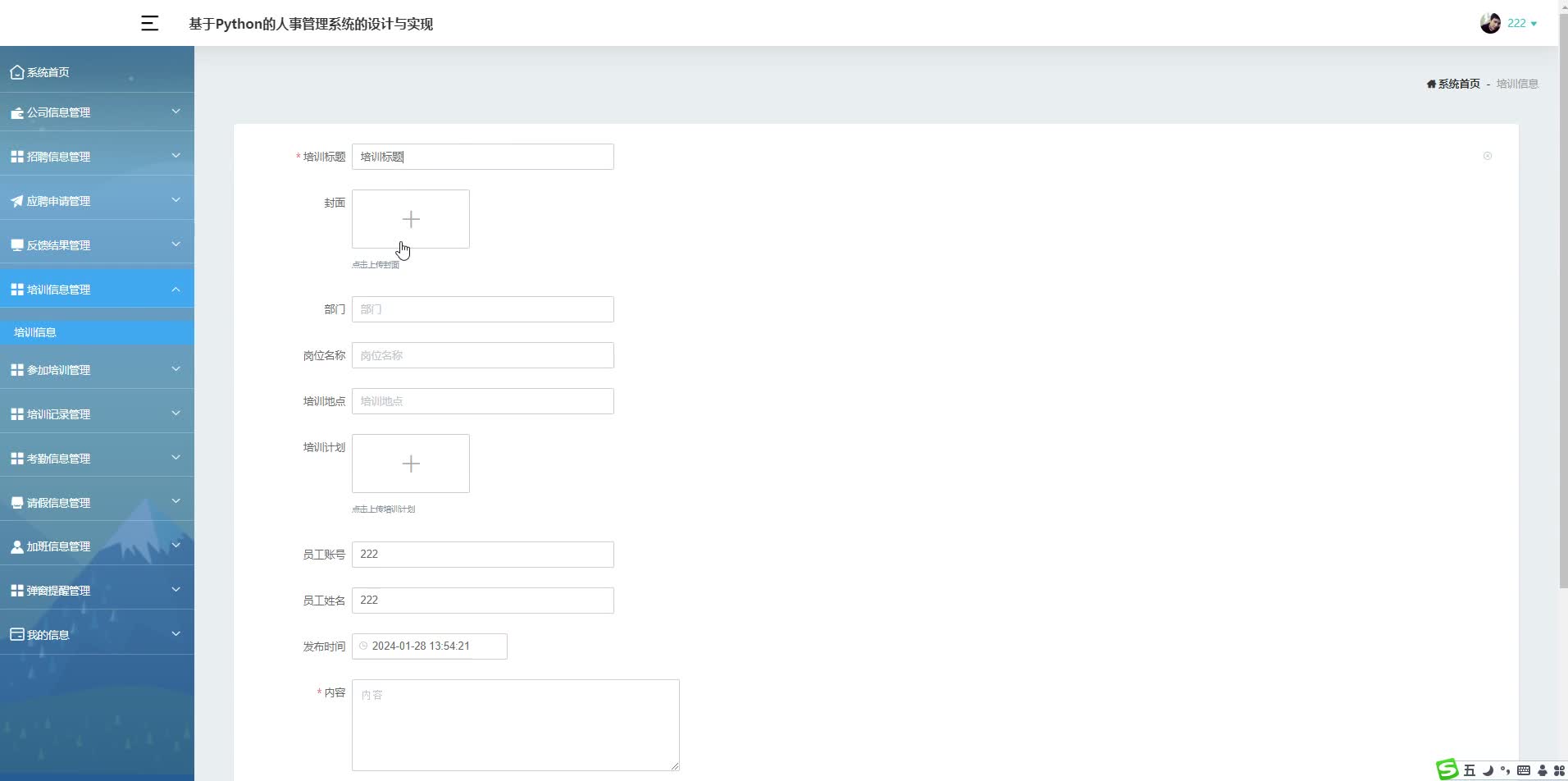Image resolution: width=1568 pixels, height=781 pixels.
Task: Expand 考勤信息管理 menu chevron
Action: pos(175,458)
